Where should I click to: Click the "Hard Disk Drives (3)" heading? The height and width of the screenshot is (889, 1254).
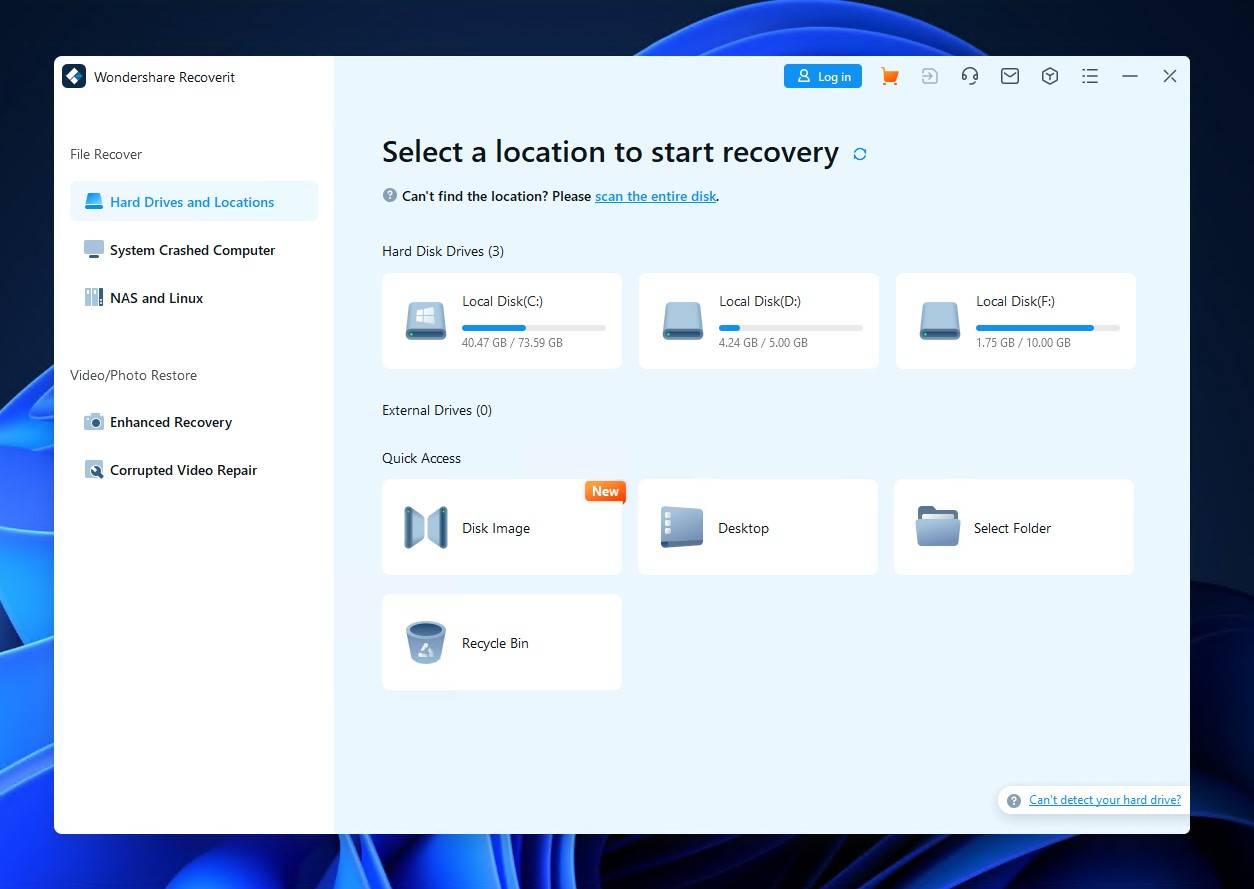443,251
